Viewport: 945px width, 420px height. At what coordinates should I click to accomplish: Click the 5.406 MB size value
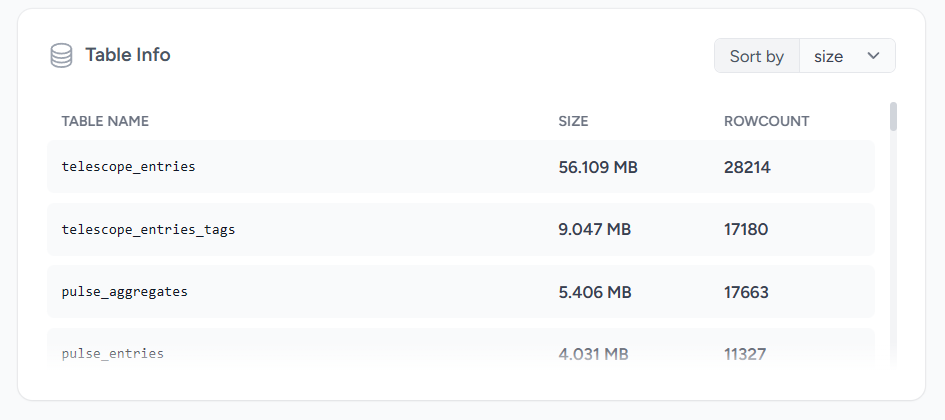595,292
